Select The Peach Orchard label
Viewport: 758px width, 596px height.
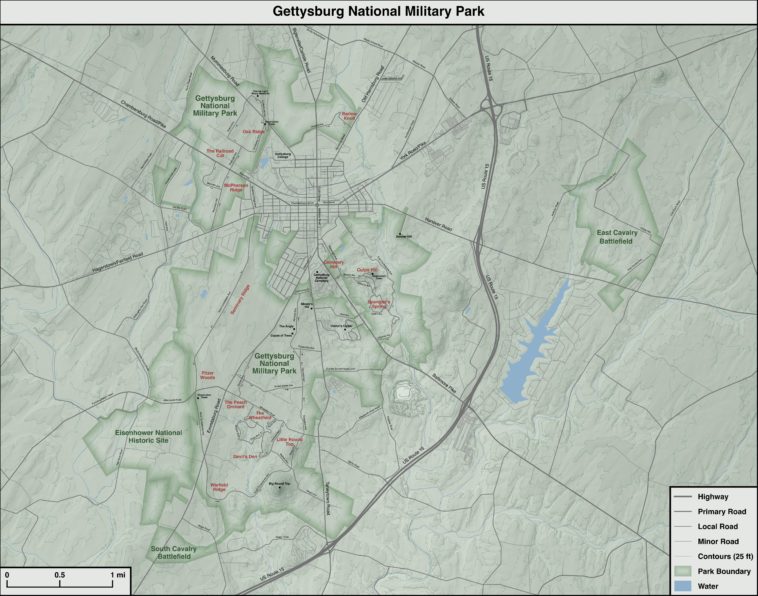click(234, 404)
